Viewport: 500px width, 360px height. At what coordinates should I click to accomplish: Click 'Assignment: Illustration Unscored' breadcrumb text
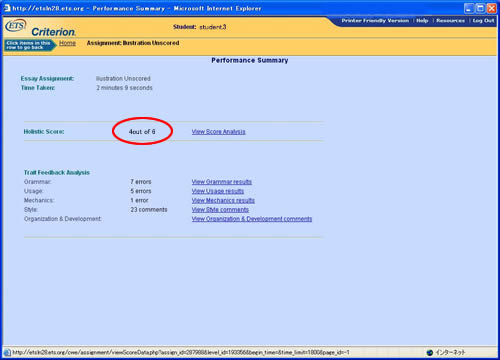click(133, 43)
